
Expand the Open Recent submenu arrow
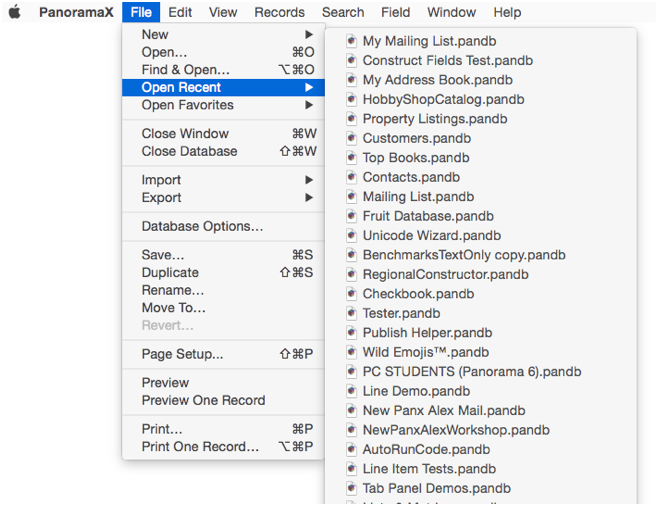pos(309,87)
